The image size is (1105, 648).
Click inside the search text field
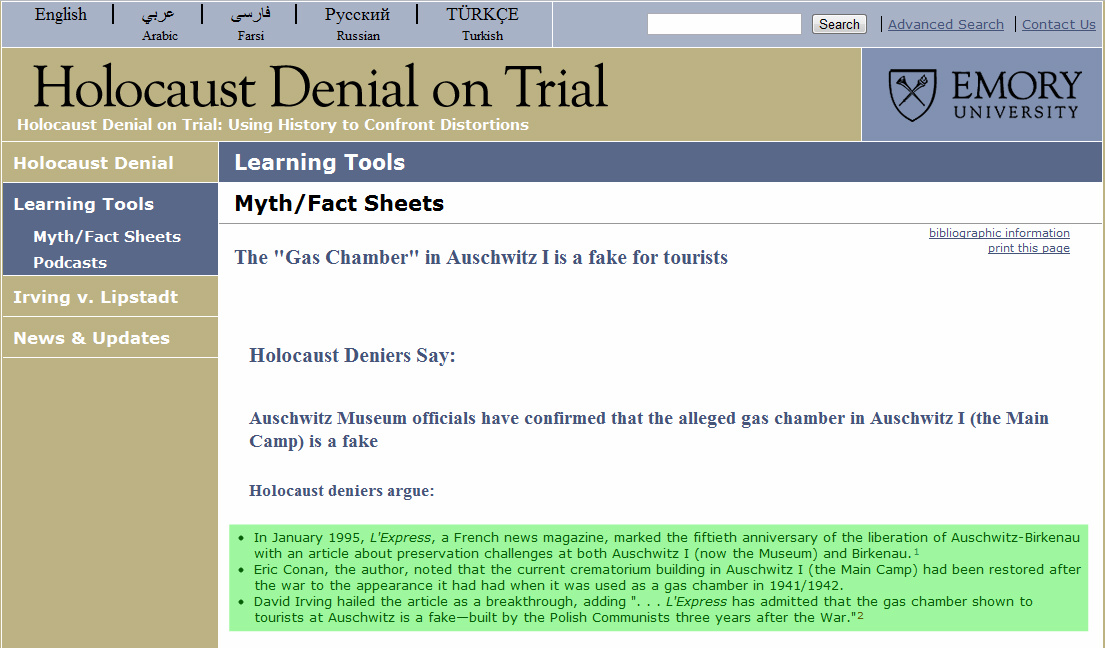pos(724,24)
